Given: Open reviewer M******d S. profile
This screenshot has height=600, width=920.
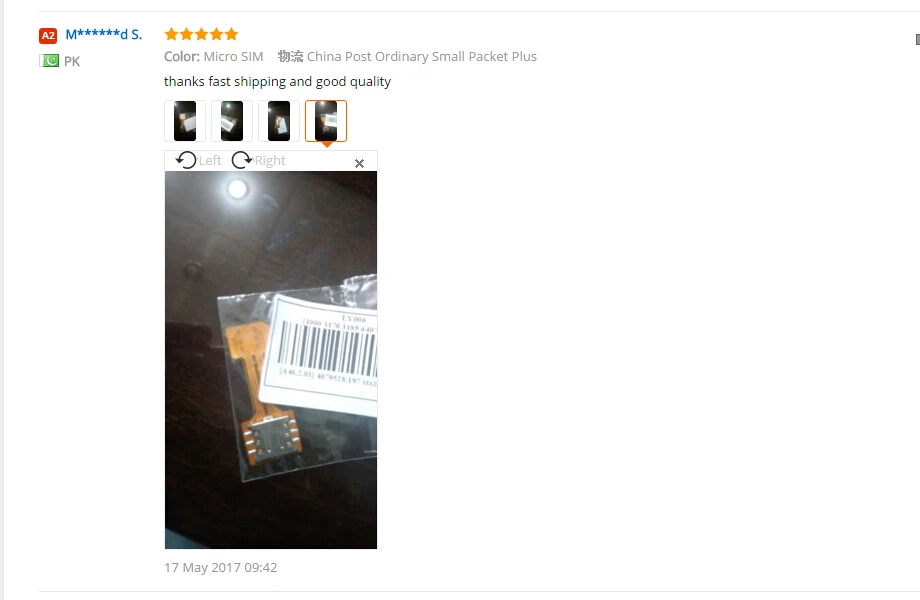Looking at the screenshot, I should pyautogui.click(x=104, y=35).
